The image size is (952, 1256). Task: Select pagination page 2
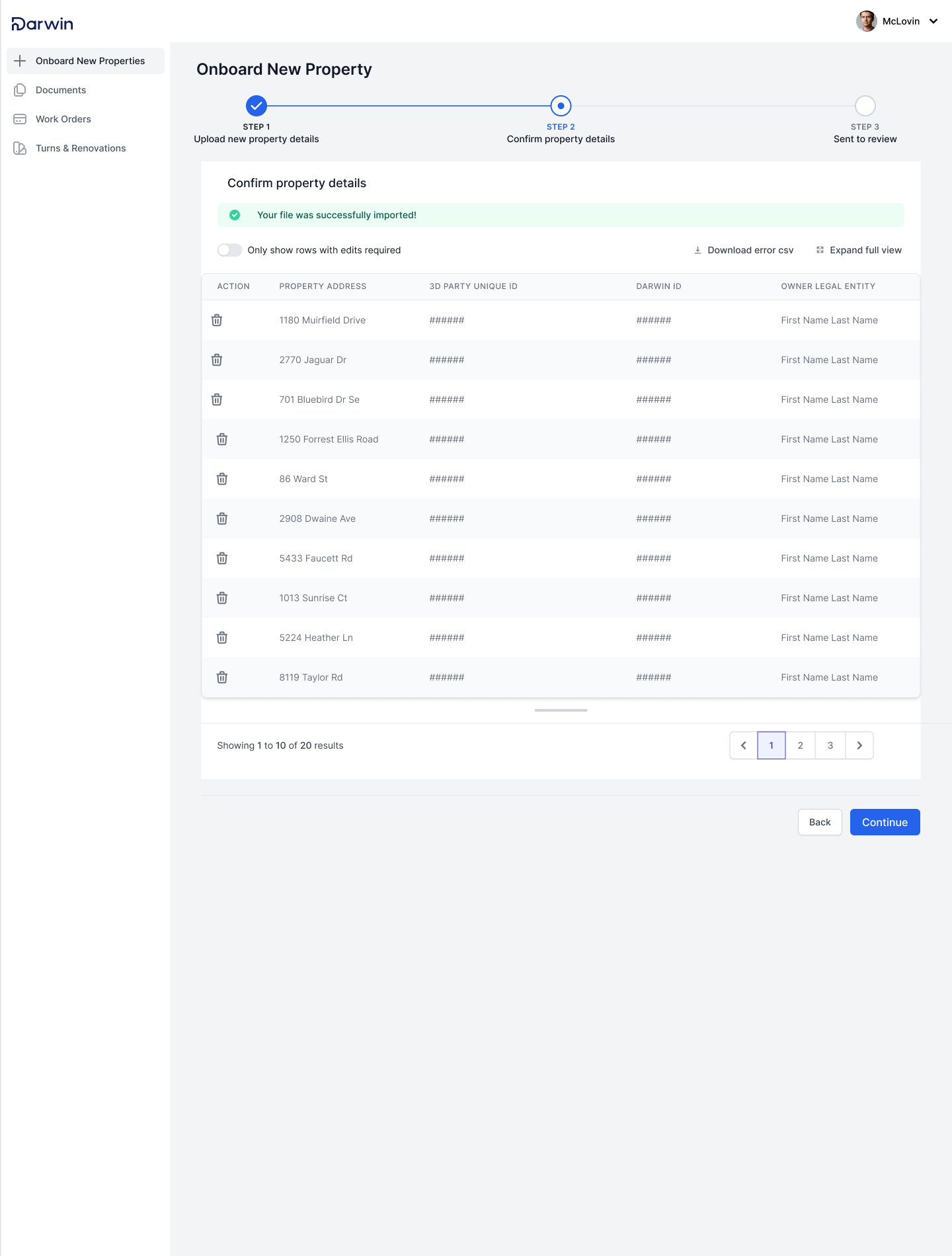[801, 745]
